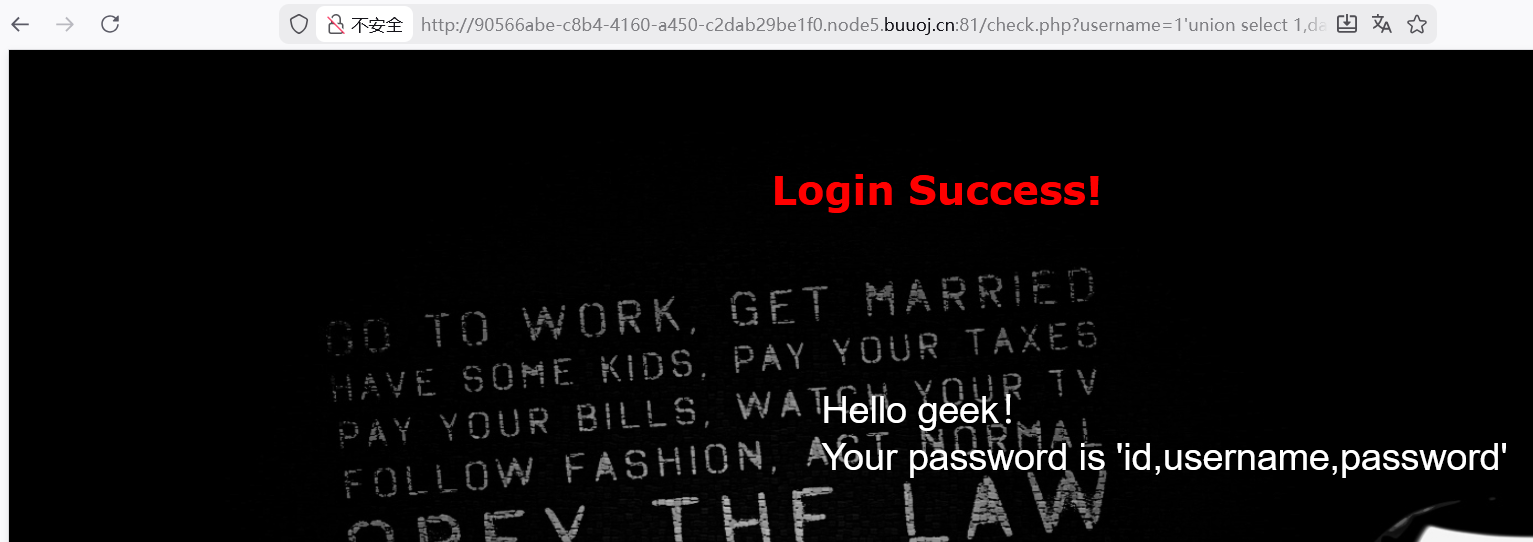
Task: Open the translate page icon
Action: [x=1382, y=24]
